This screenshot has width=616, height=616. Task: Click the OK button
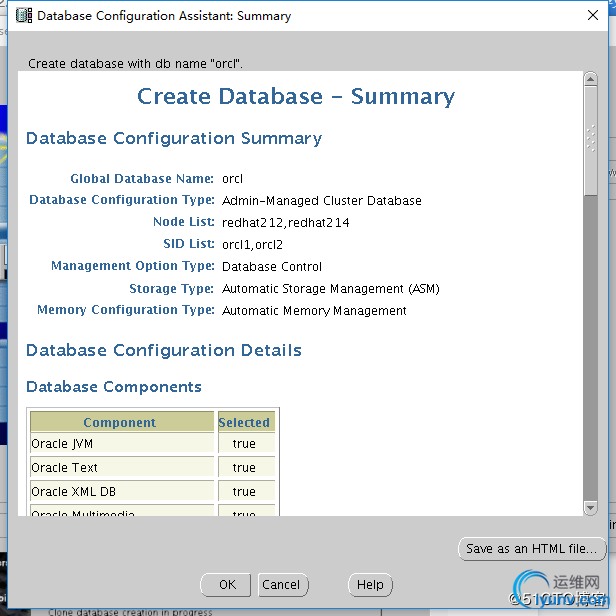pos(226,585)
